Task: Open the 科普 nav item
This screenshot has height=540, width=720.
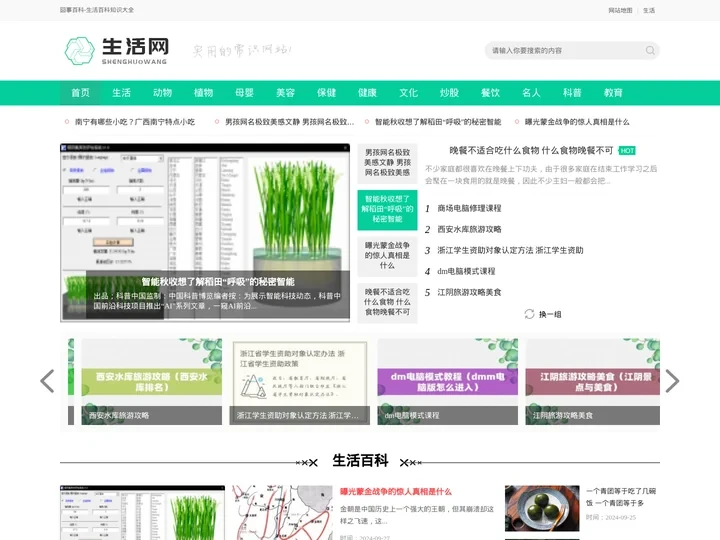Action: 572,93
